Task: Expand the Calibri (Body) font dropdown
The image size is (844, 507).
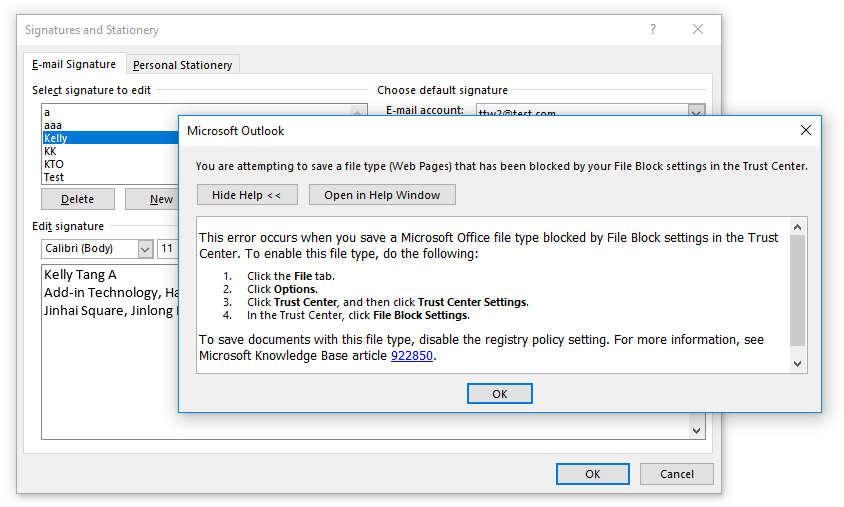Action: (x=145, y=249)
